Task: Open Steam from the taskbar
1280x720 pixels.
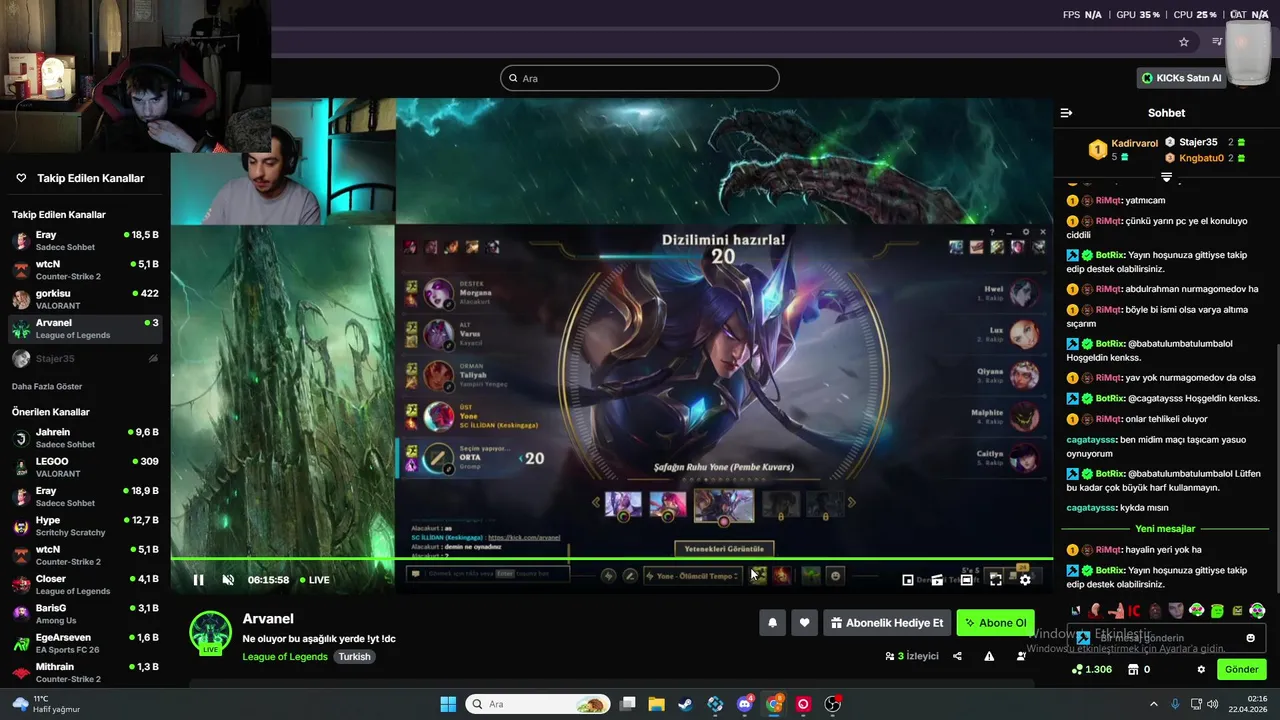Action: pyautogui.click(x=685, y=704)
